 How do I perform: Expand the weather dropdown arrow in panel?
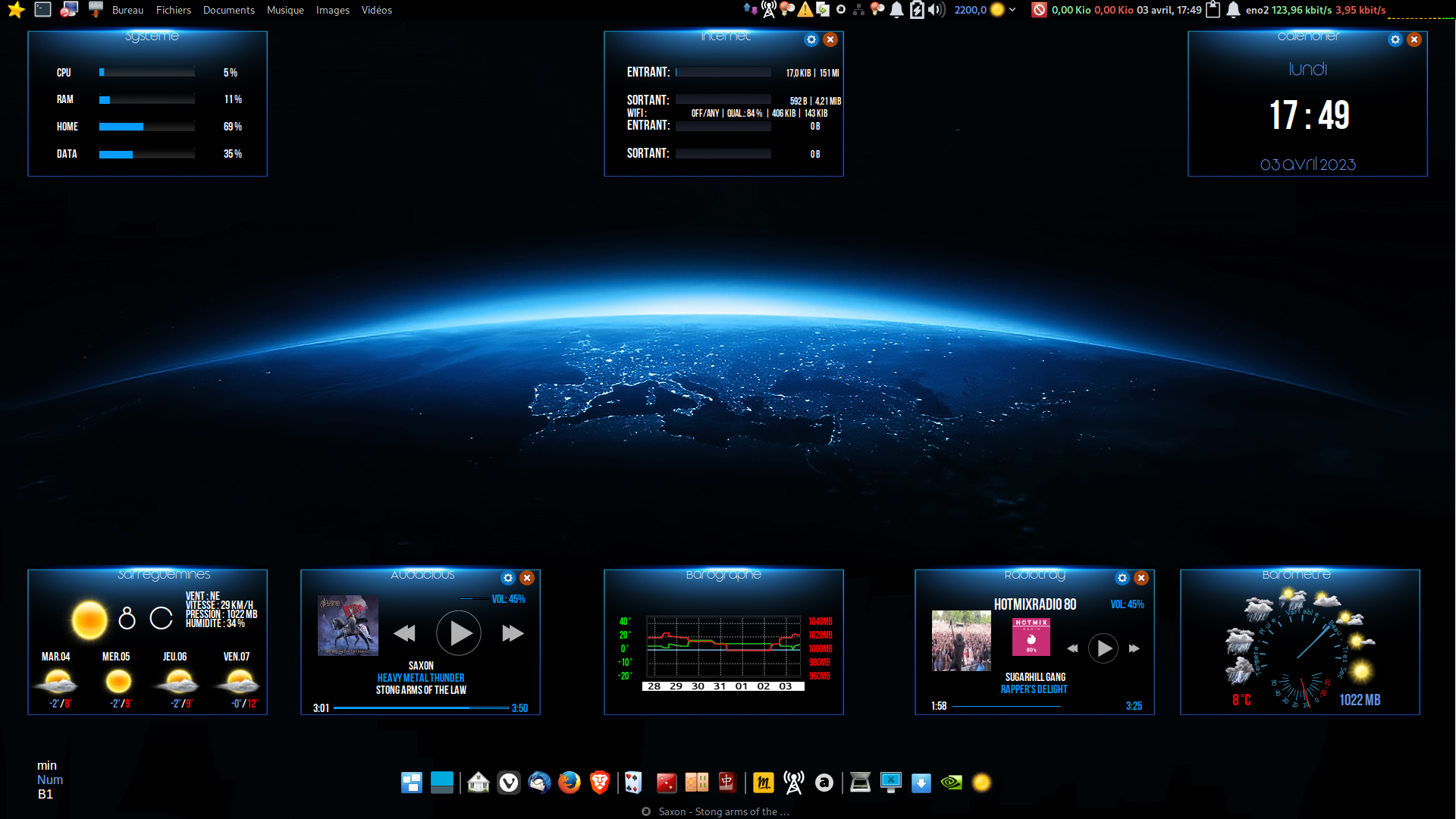1012,10
